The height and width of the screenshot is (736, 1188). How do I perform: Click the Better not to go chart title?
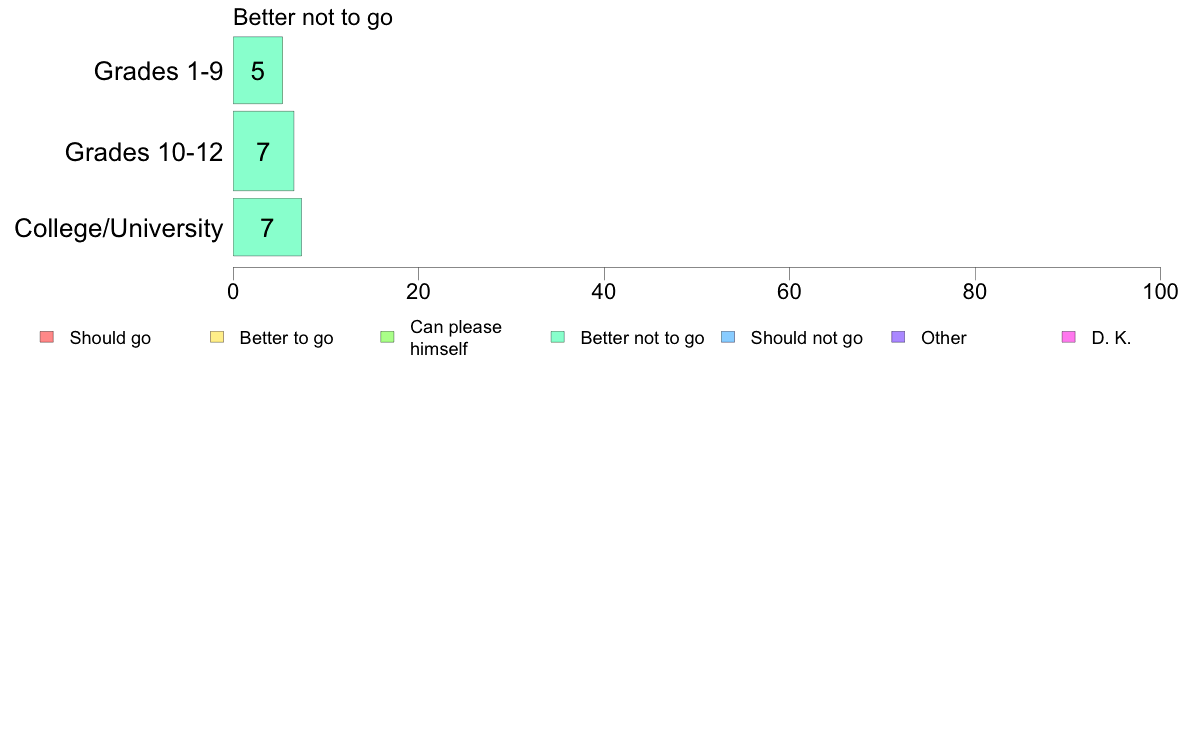point(313,17)
